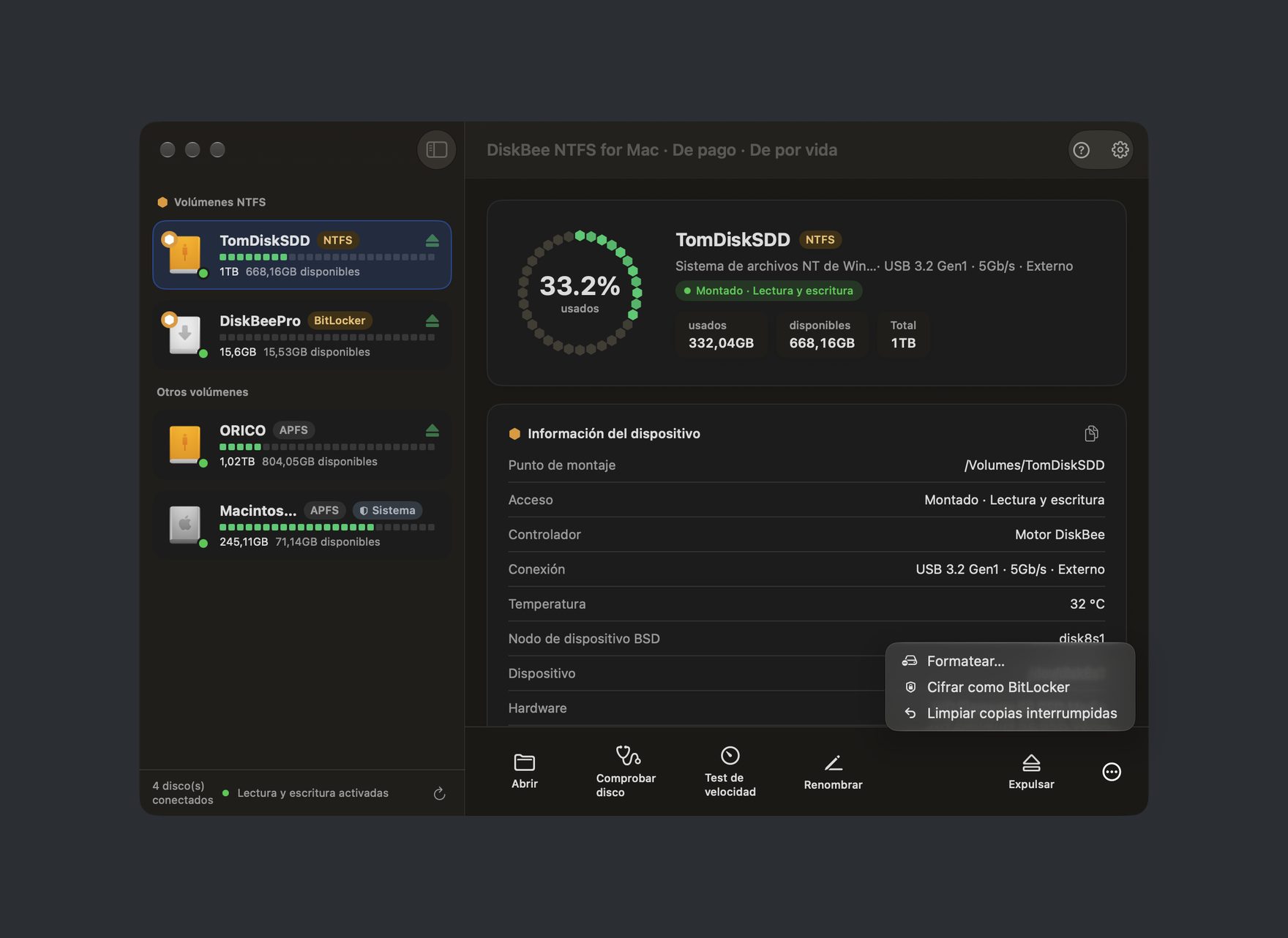This screenshot has width=1288, height=938.
Task: Open the volume with Abrir
Action: pyautogui.click(x=525, y=771)
